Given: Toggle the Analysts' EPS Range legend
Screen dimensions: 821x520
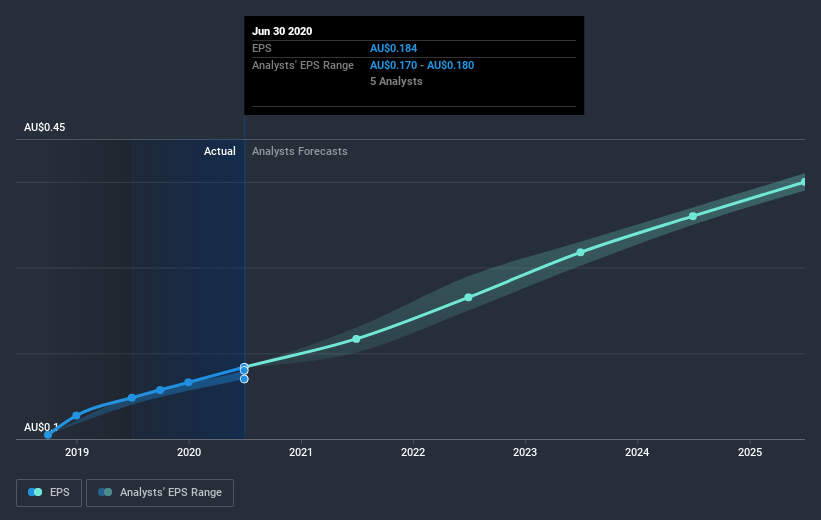Looking at the screenshot, I should tap(160, 493).
